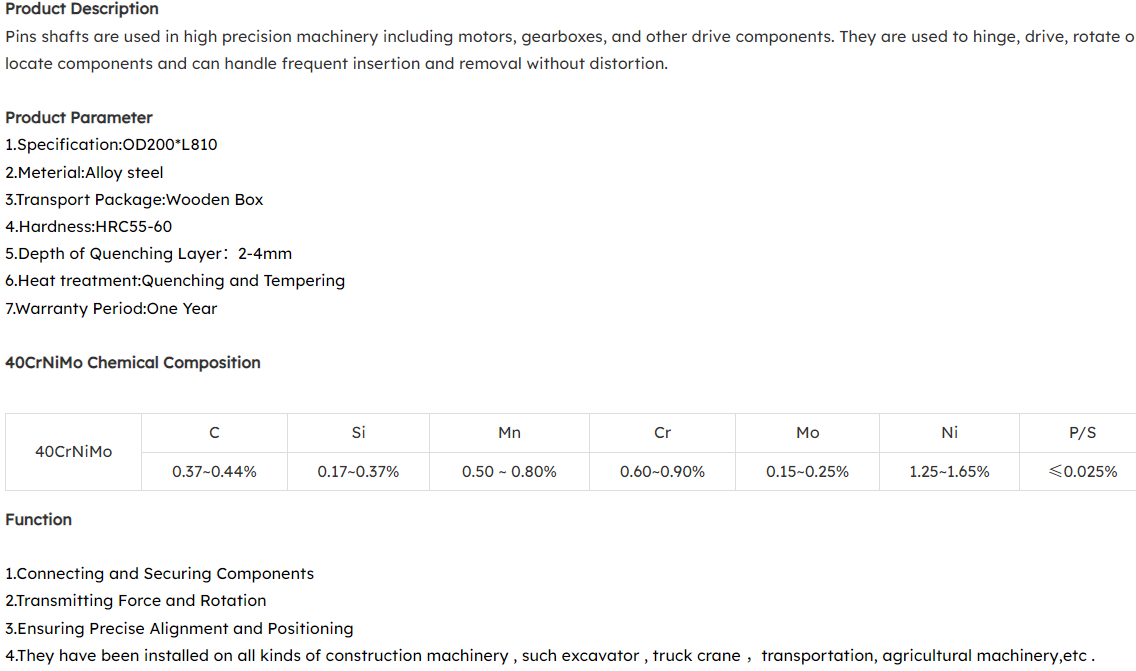Click the Ensuring Precise Alignment line
The width and height of the screenshot is (1136, 671).
[x=179, y=629]
